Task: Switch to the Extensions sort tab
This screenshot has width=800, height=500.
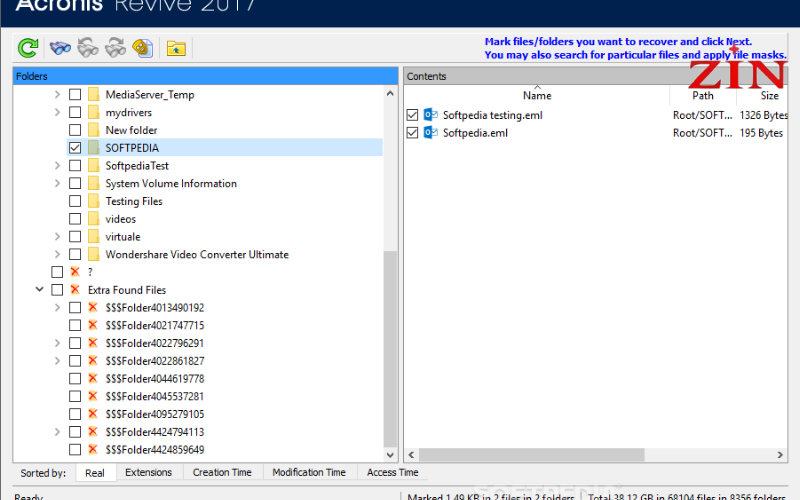Action: coord(148,472)
